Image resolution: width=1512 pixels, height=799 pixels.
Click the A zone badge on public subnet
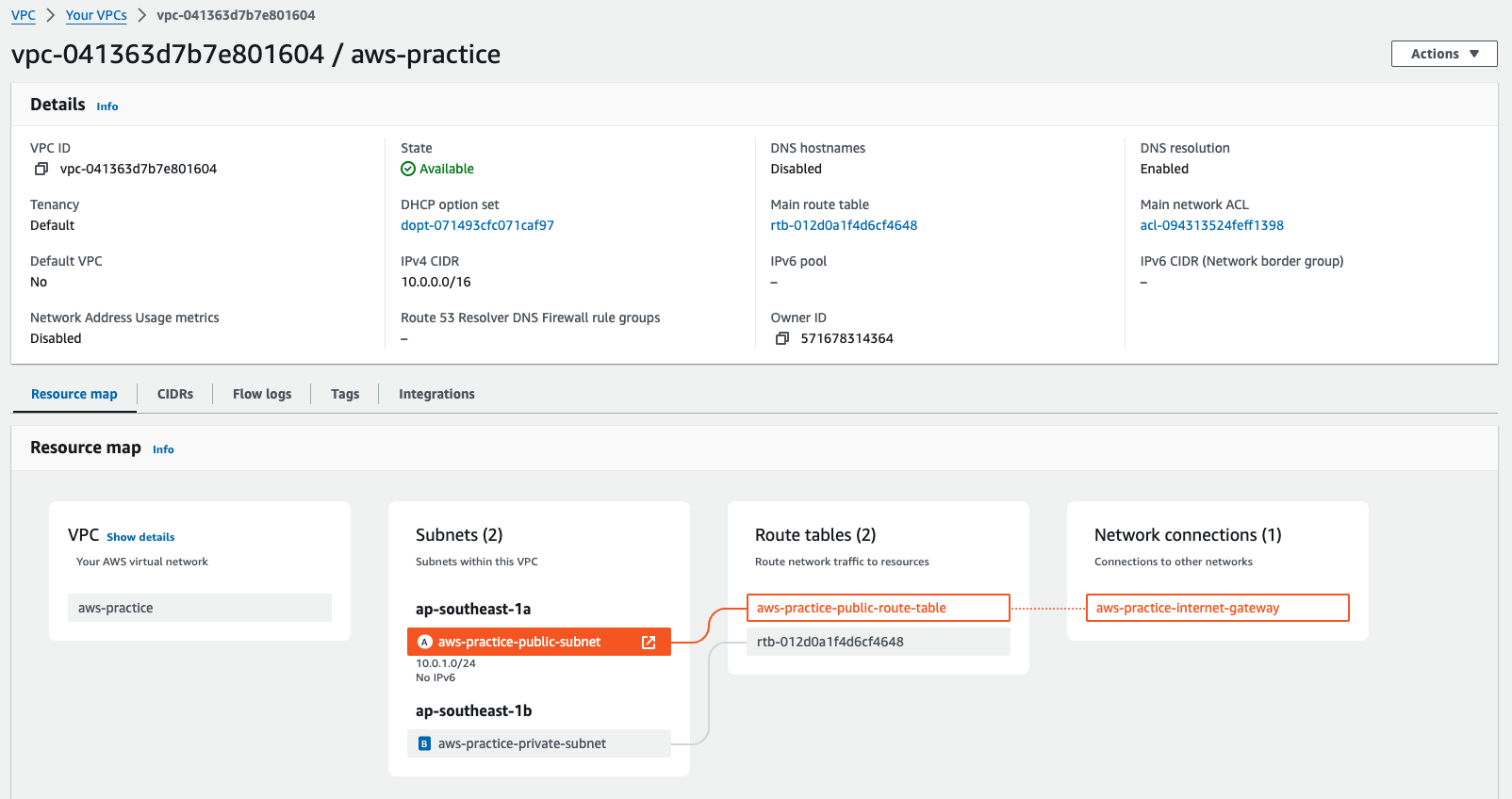424,642
